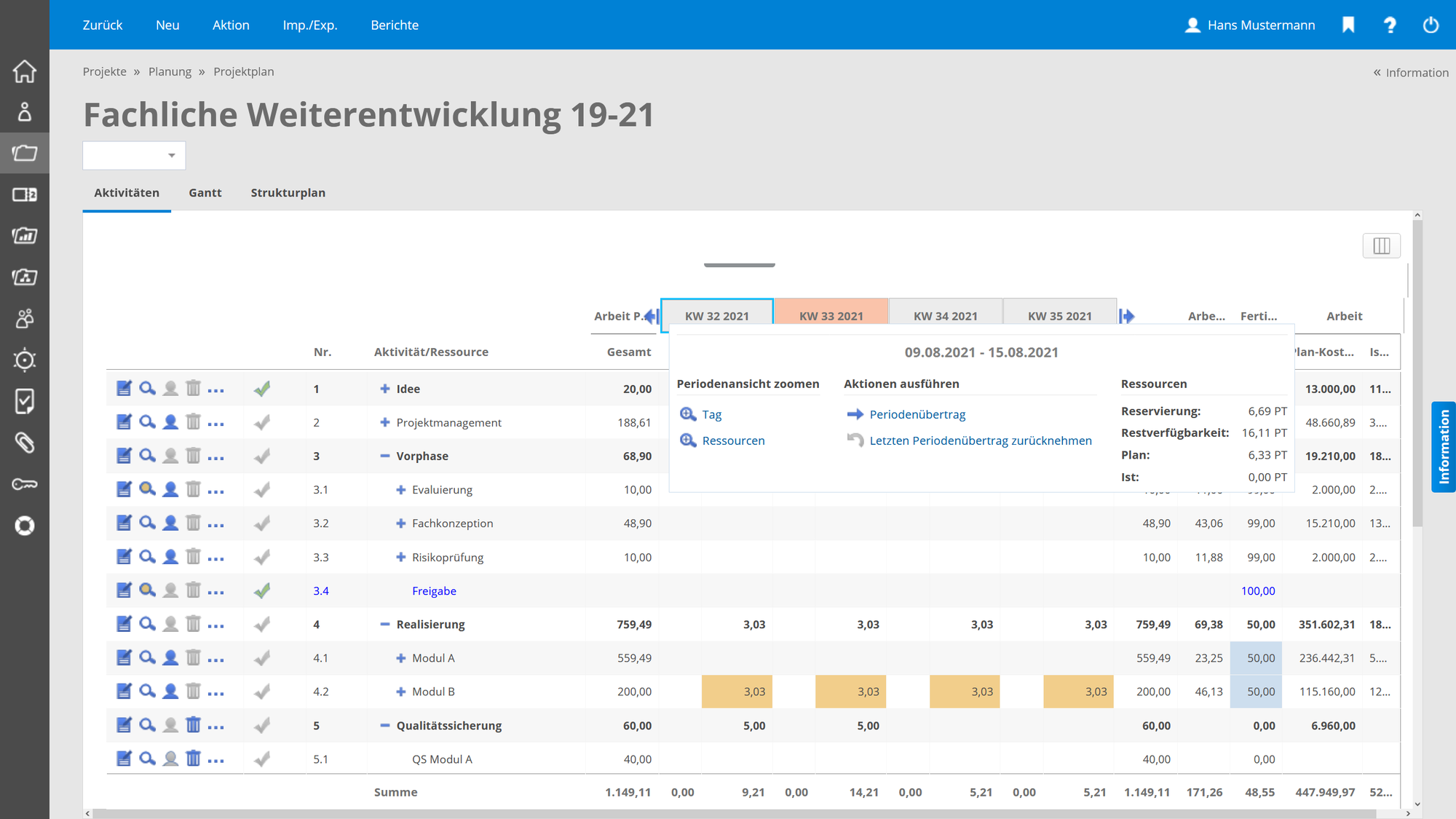This screenshot has height=819, width=1456.
Task: Click the magnifier icon in the Projektmanagement row
Action: (147, 422)
